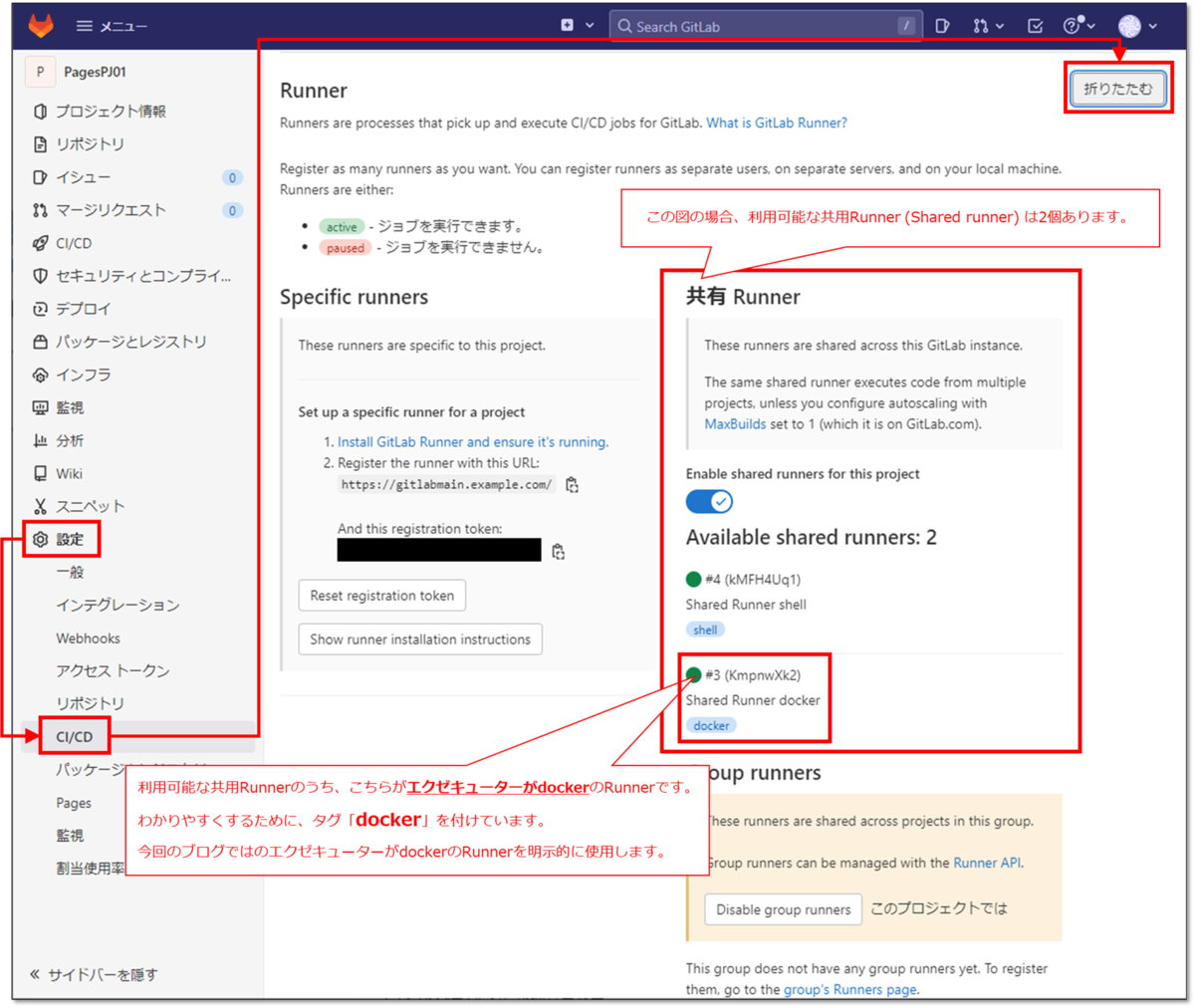
Task: Click the イシュー count badge 0
Action: [232, 177]
